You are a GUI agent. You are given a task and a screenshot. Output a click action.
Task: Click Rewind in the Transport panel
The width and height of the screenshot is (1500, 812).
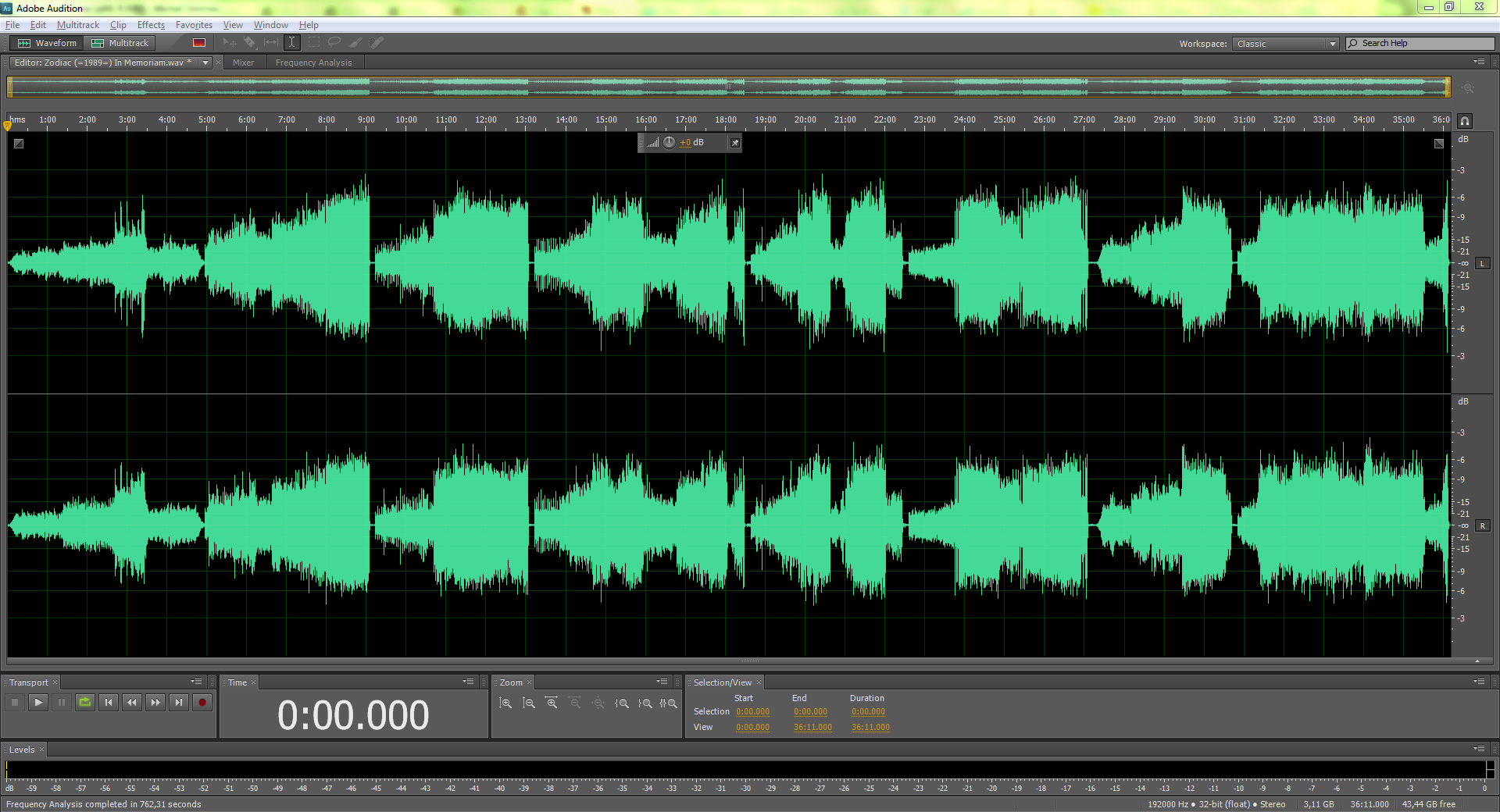pos(132,703)
